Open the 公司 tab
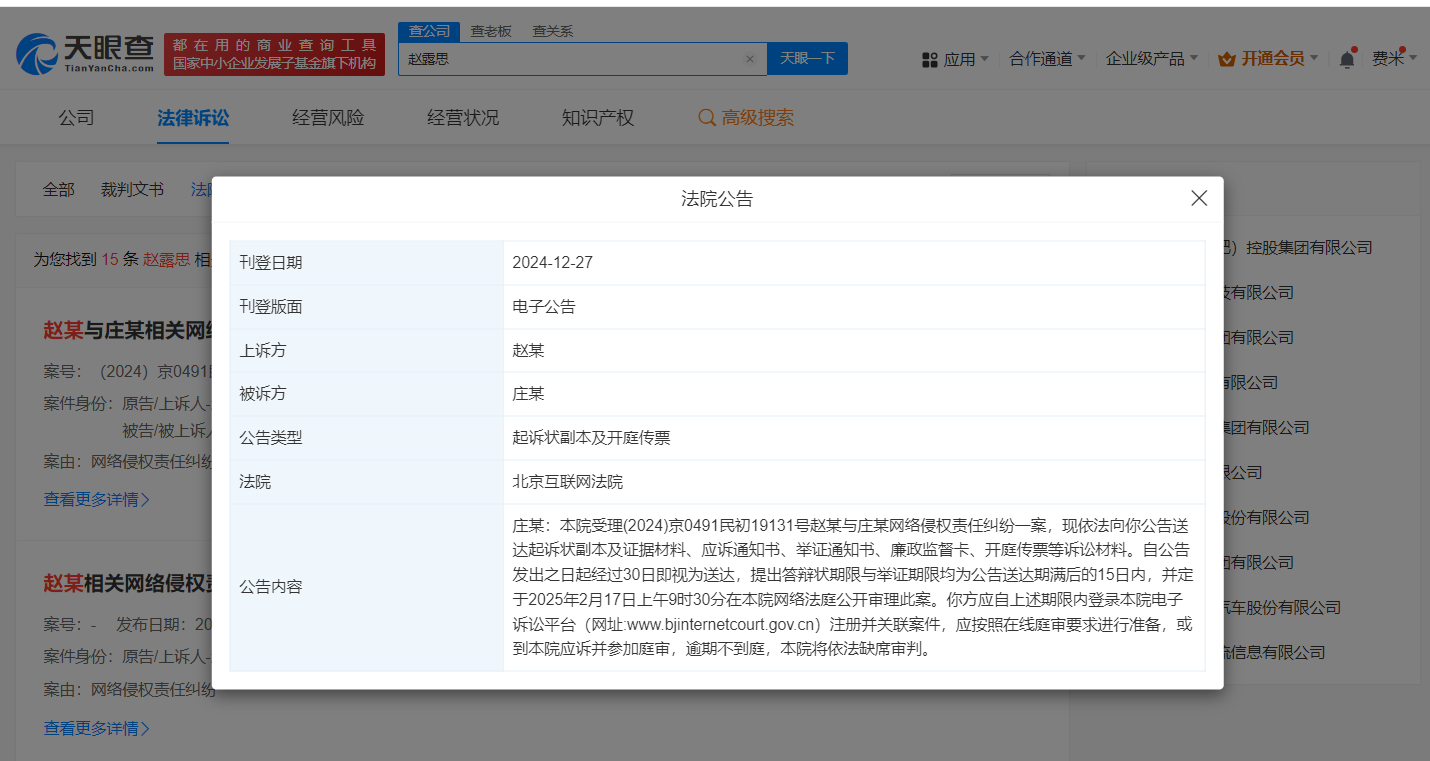 [x=76, y=118]
